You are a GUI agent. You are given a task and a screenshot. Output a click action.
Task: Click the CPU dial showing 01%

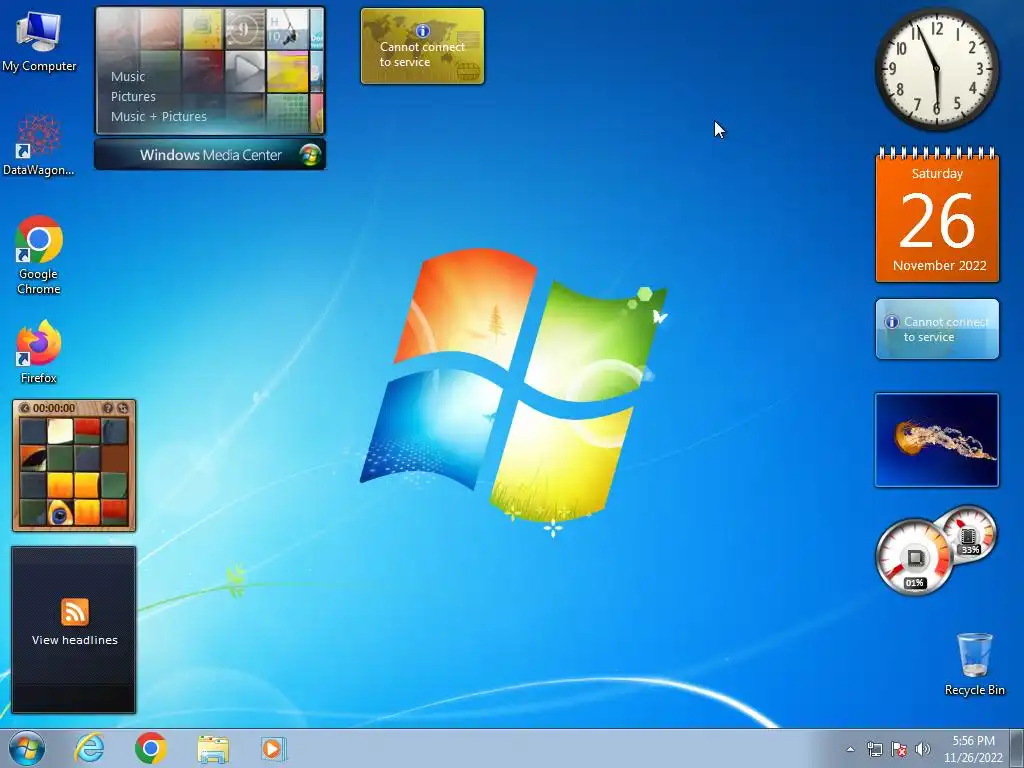pos(914,558)
